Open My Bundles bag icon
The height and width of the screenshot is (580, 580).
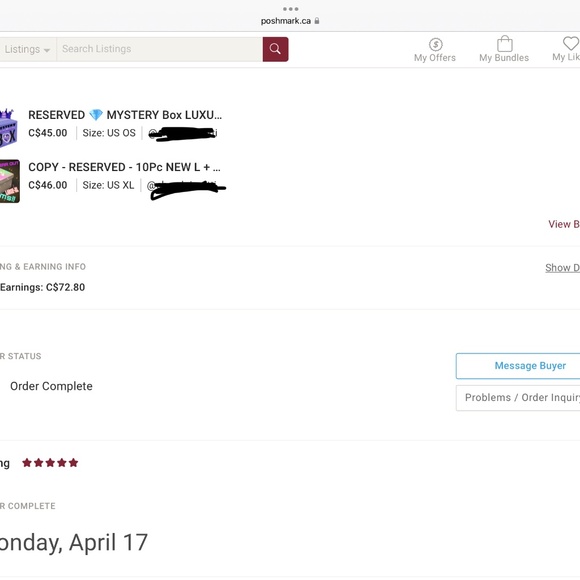tap(505, 44)
